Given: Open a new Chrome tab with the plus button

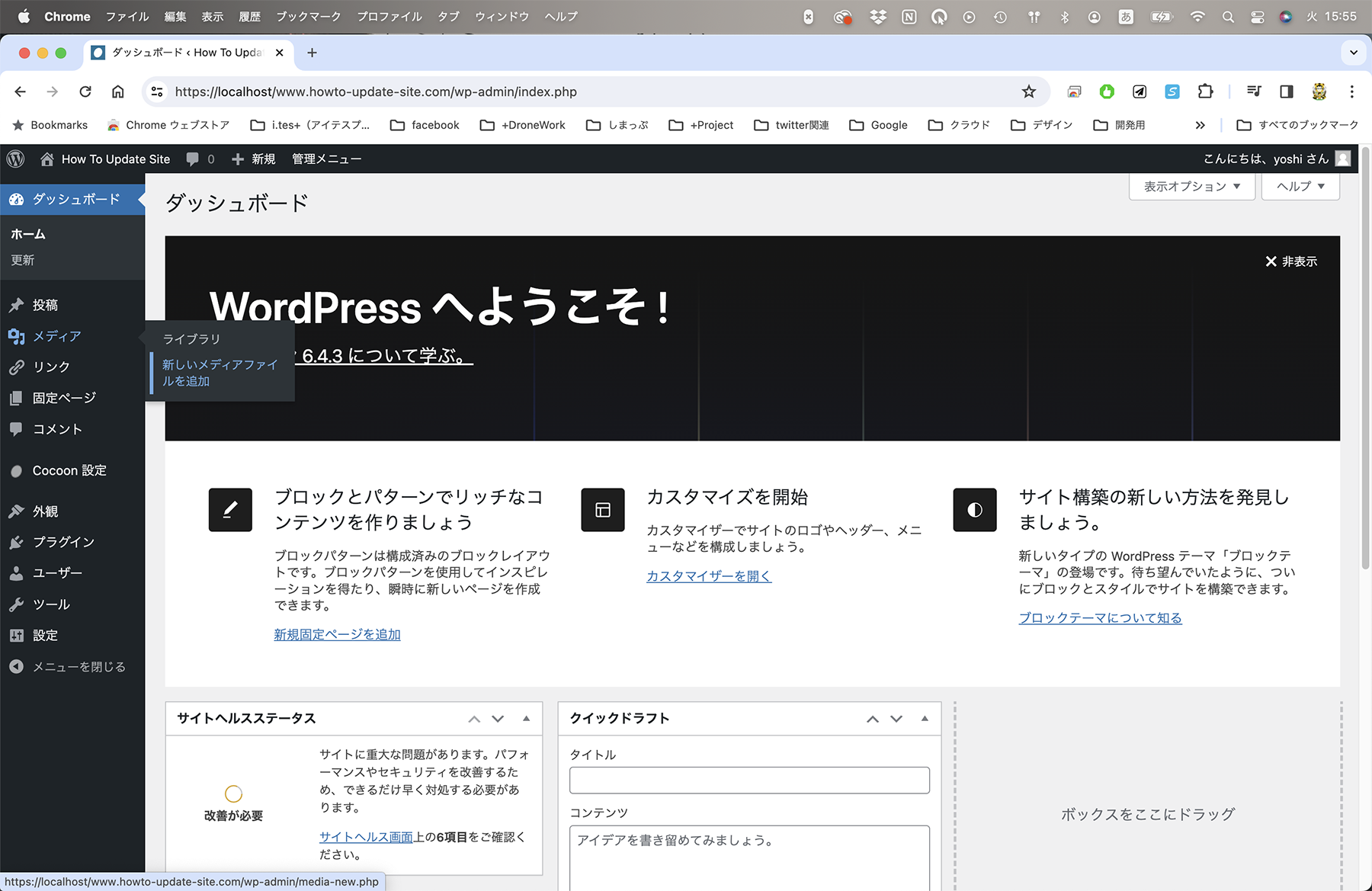Looking at the screenshot, I should pyautogui.click(x=312, y=53).
